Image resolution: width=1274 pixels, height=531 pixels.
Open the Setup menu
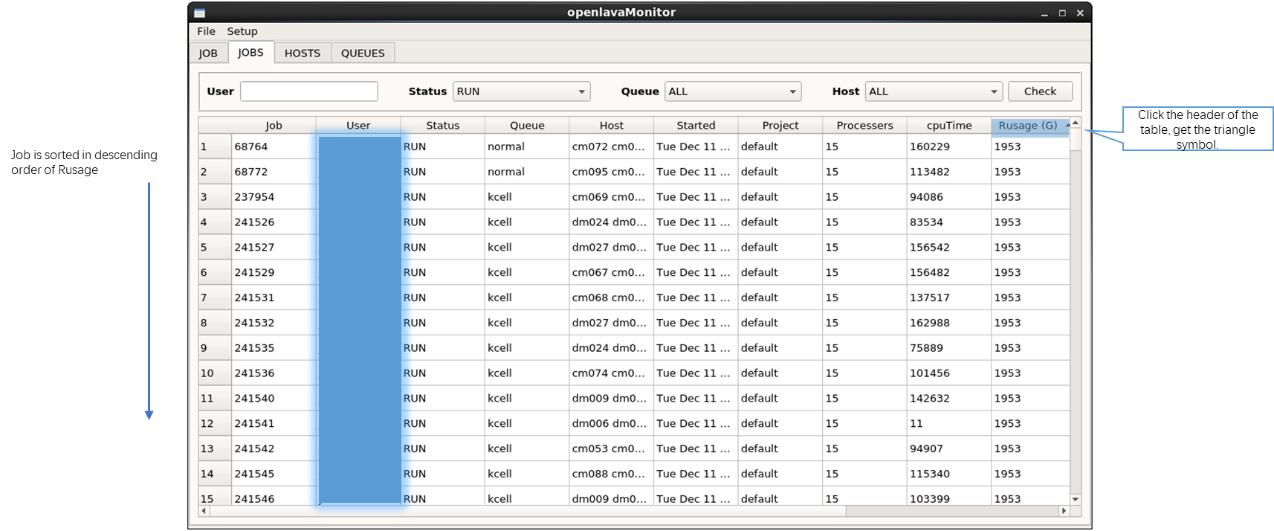click(241, 31)
